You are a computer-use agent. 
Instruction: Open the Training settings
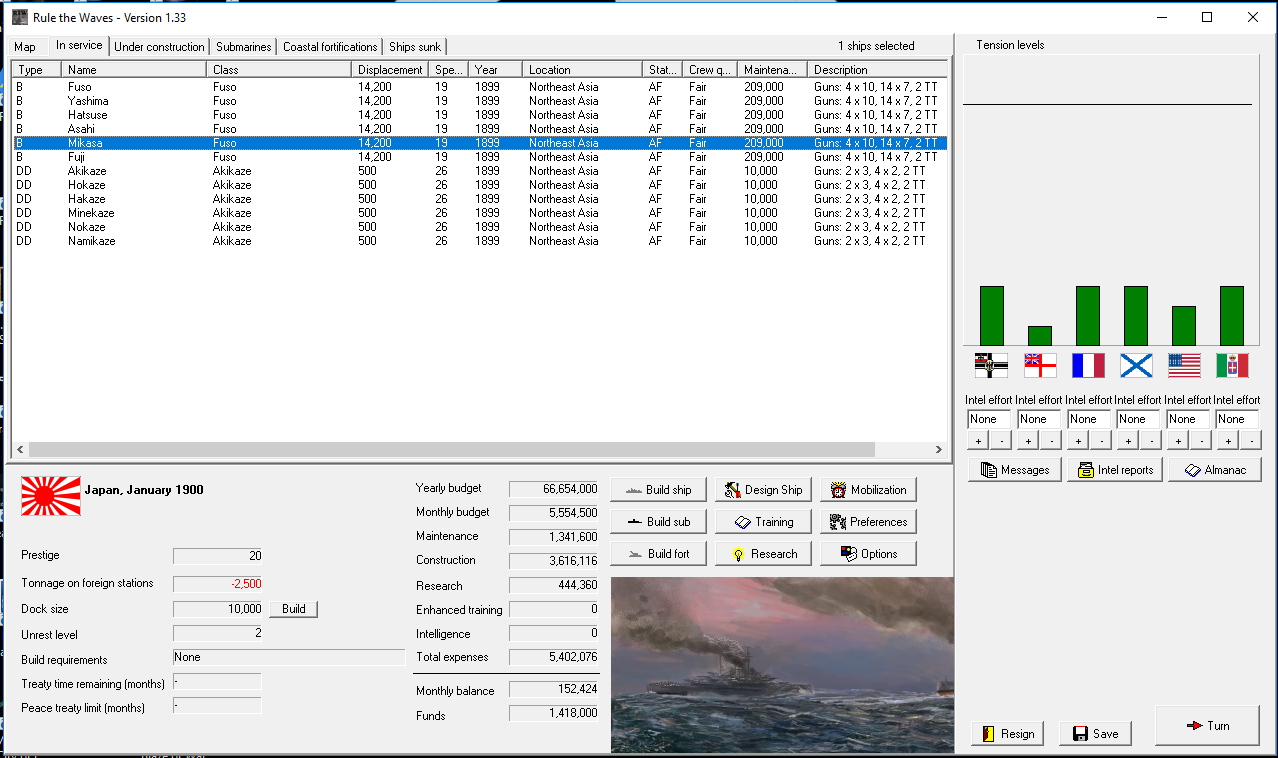coord(763,522)
